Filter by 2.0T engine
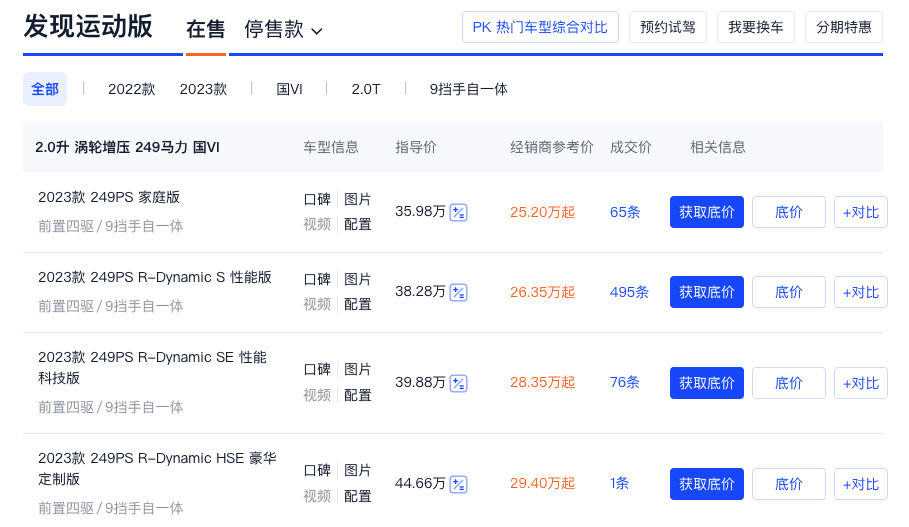Screen dimensions: 909x527 [366, 89]
